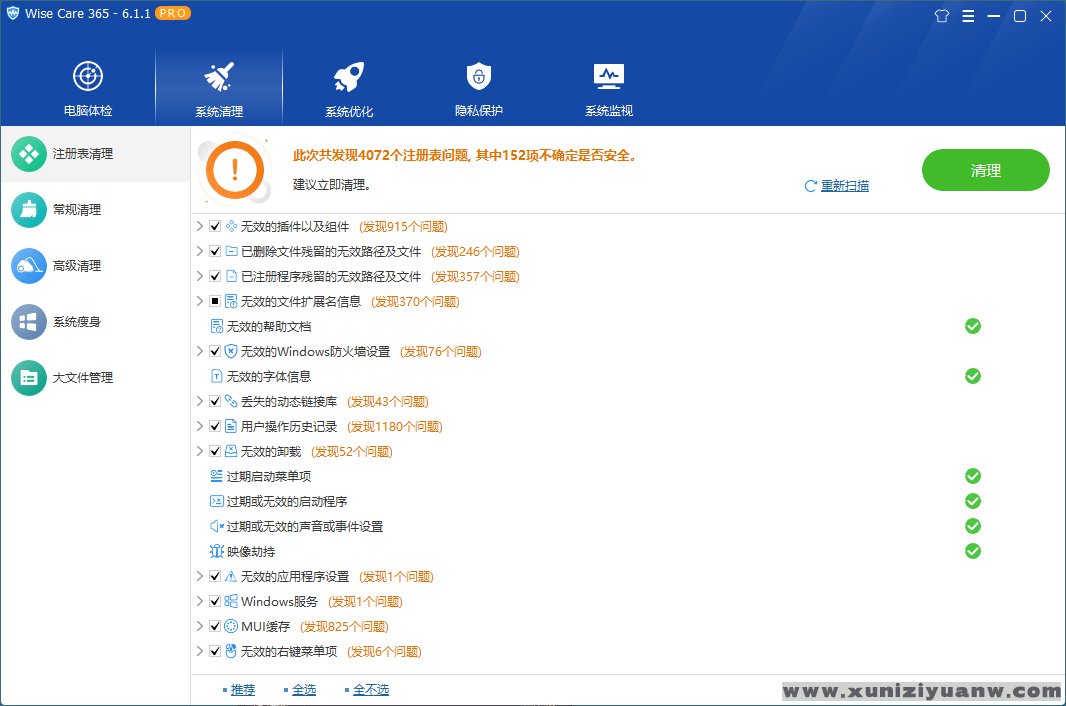The image size is (1066, 706).
Task: Expand the 用户操作历史记录 tree row
Action: point(200,427)
